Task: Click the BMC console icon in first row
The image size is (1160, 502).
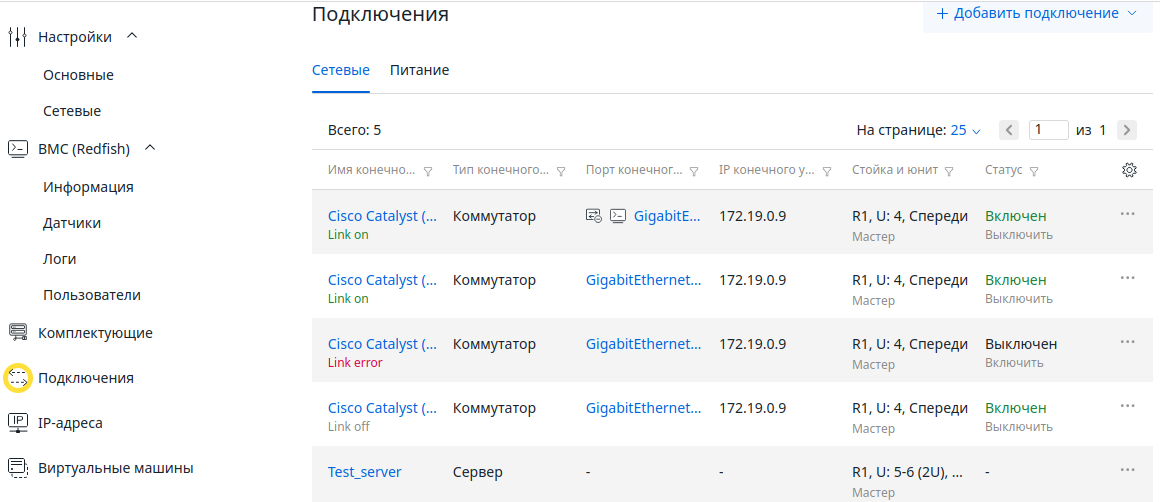Action: [618, 216]
